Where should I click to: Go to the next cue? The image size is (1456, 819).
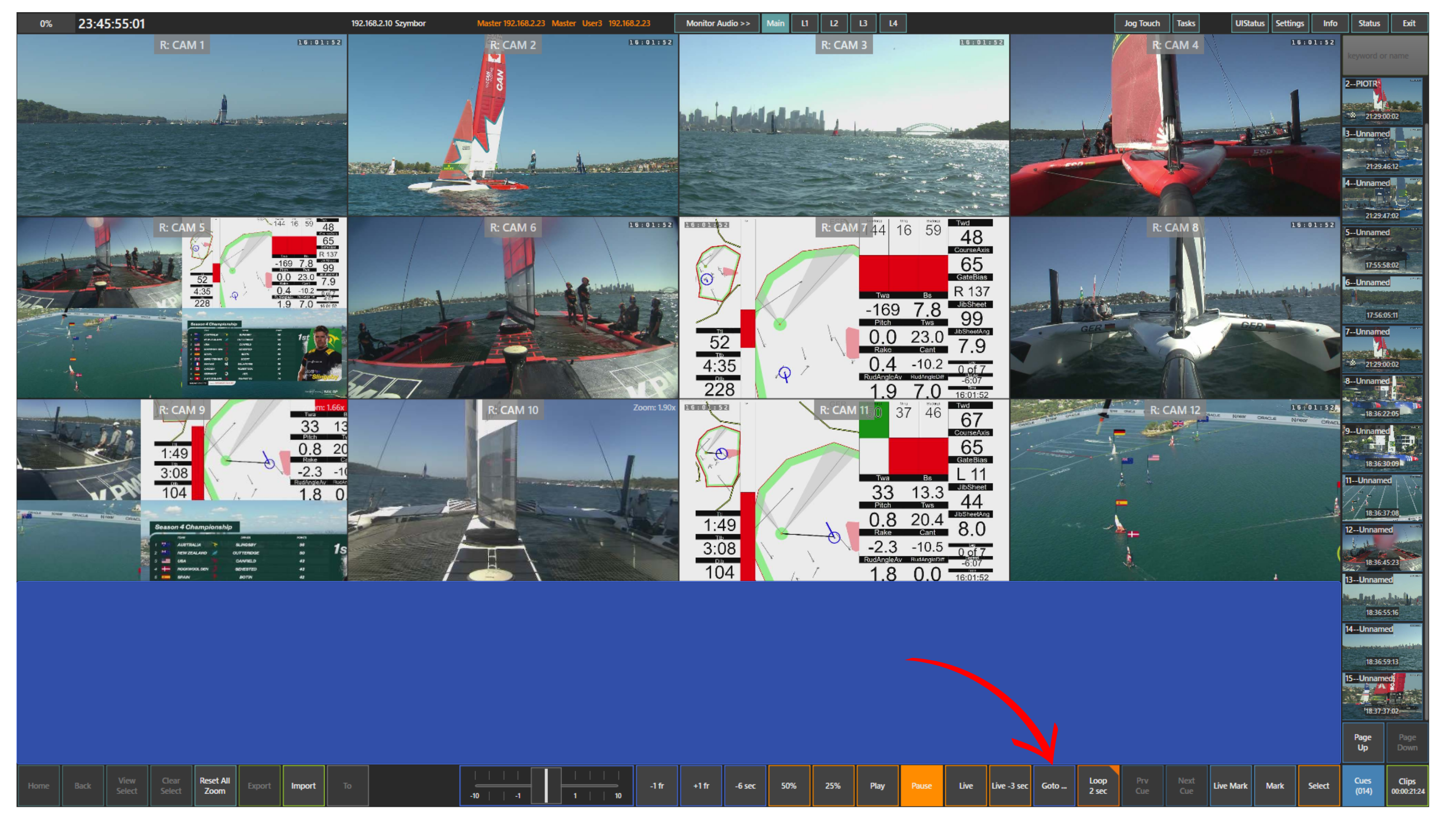1186,785
